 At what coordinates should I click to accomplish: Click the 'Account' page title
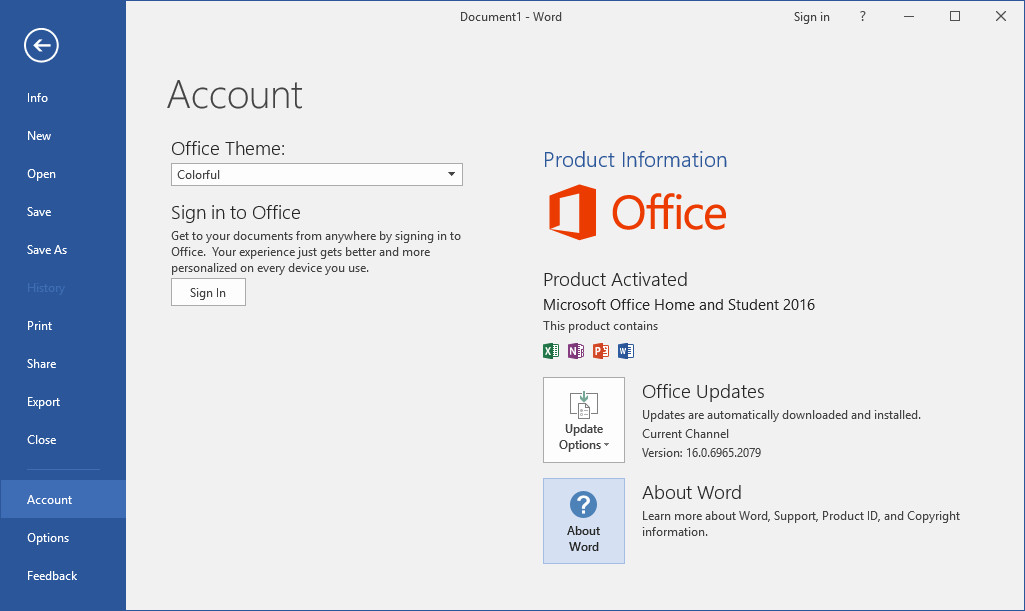(235, 95)
